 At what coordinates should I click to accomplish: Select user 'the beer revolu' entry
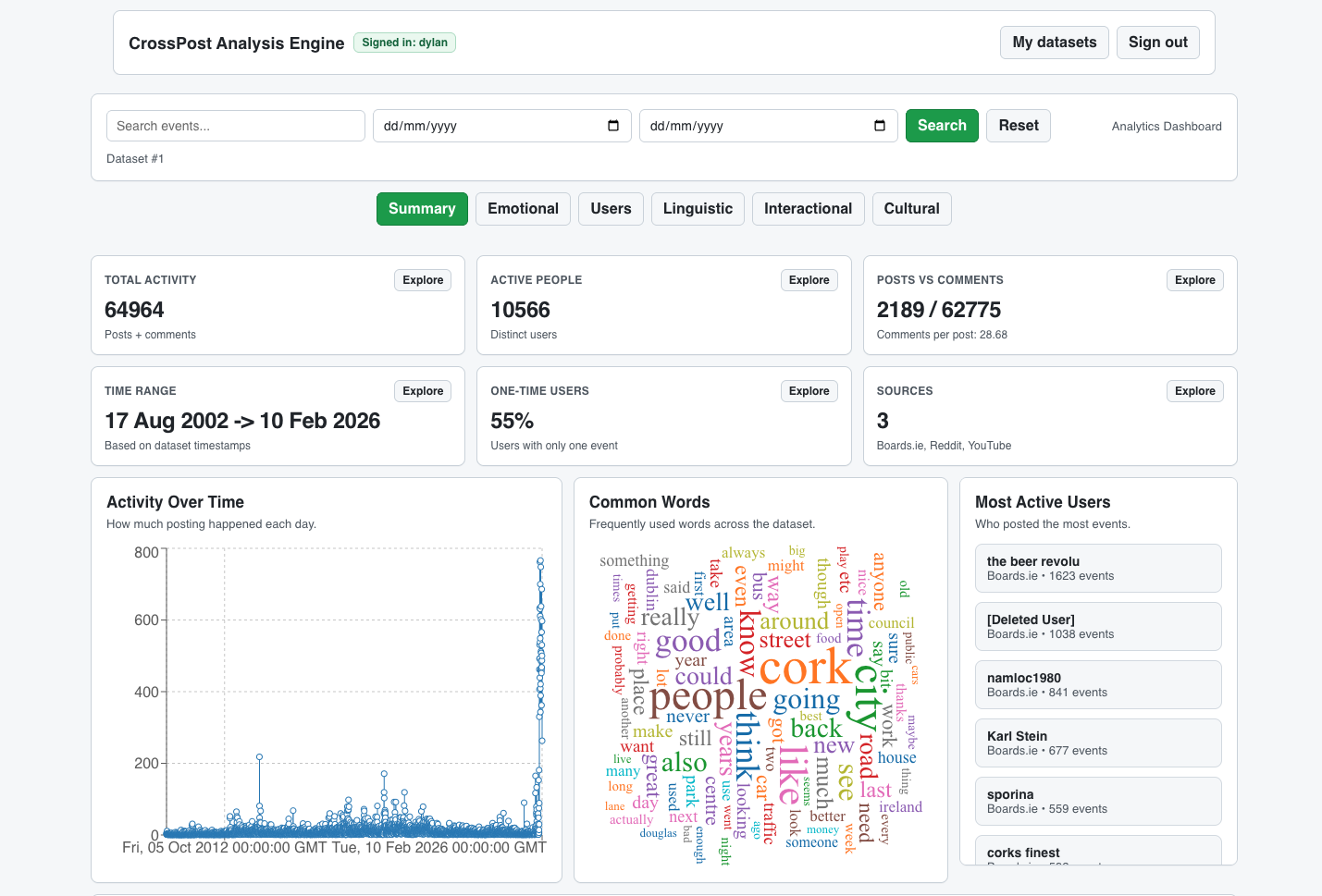pyautogui.click(x=1097, y=568)
